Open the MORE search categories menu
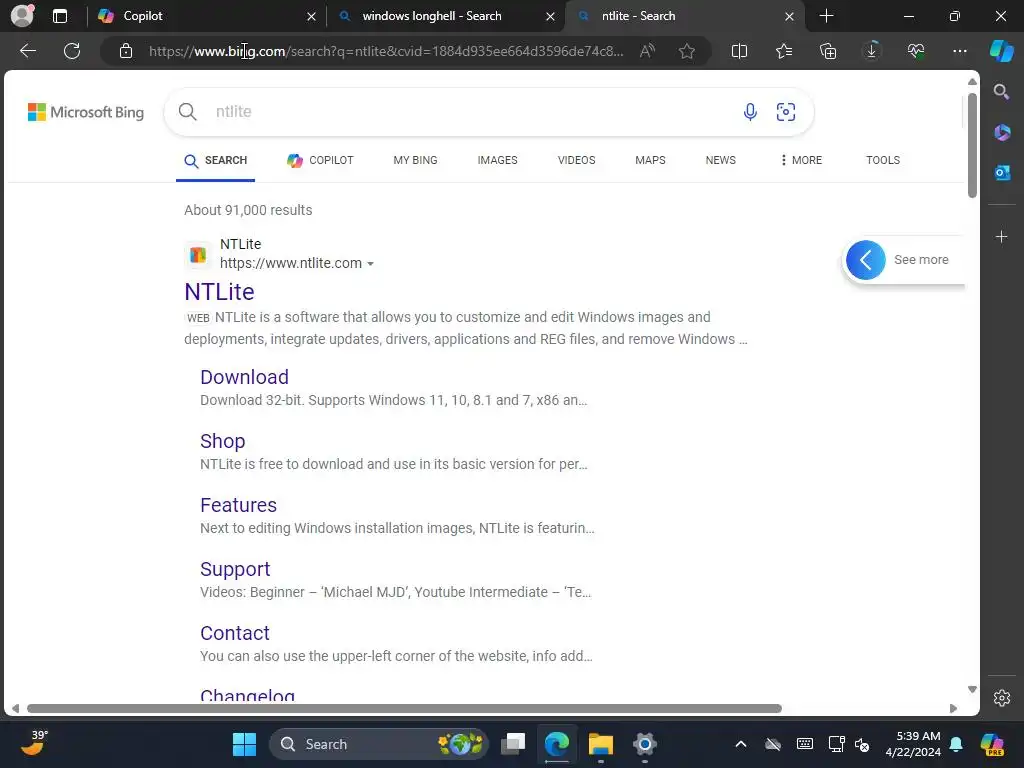Image resolution: width=1024 pixels, height=768 pixels. pos(801,160)
